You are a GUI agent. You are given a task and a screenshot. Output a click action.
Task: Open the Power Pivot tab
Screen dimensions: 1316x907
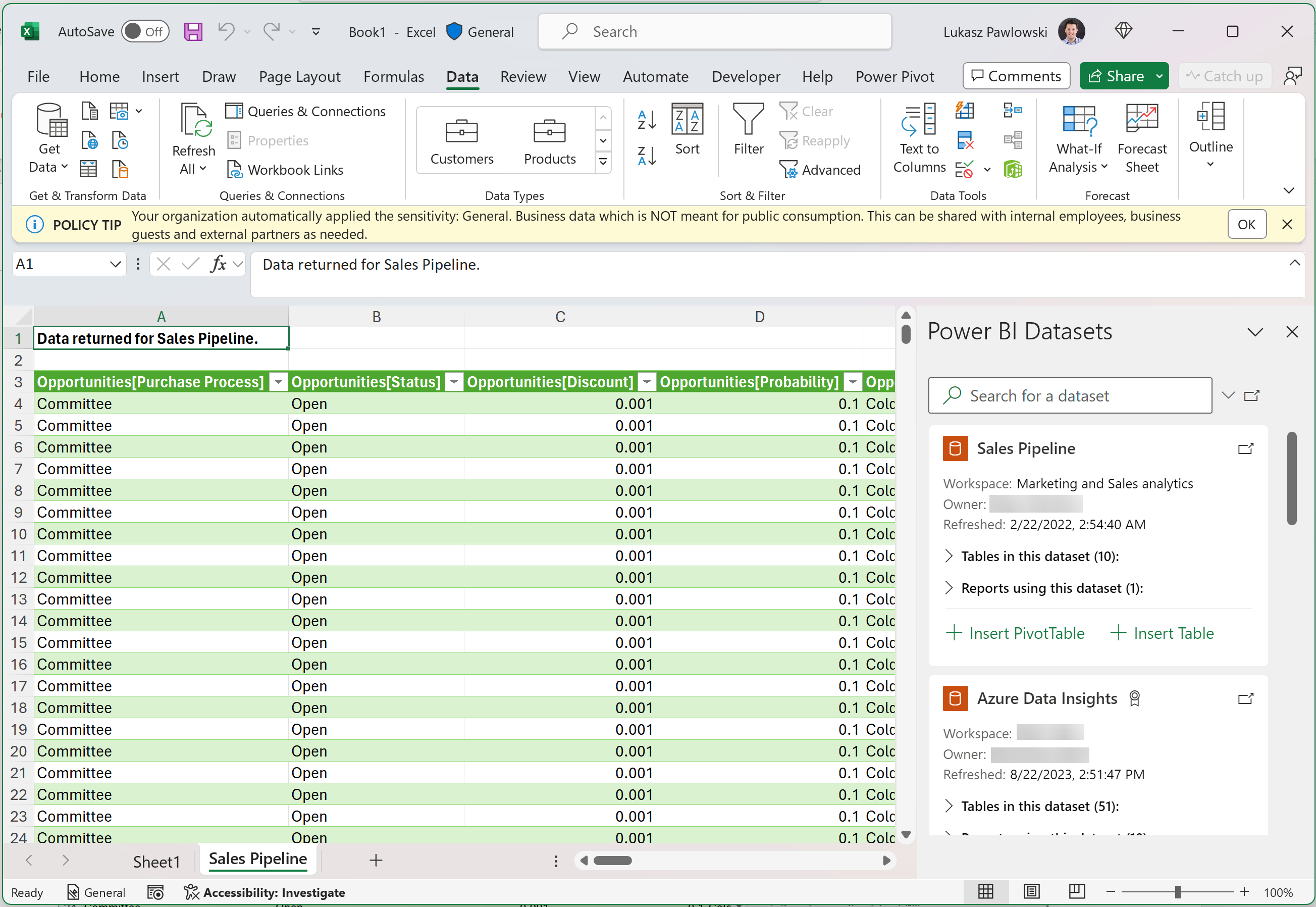(894, 77)
